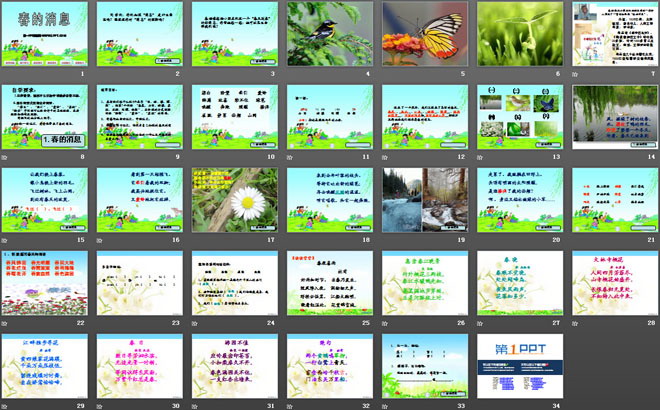Select slide 31 poem 游园不值
The width and height of the screenshot is (660, 410).
pos(235,366)
